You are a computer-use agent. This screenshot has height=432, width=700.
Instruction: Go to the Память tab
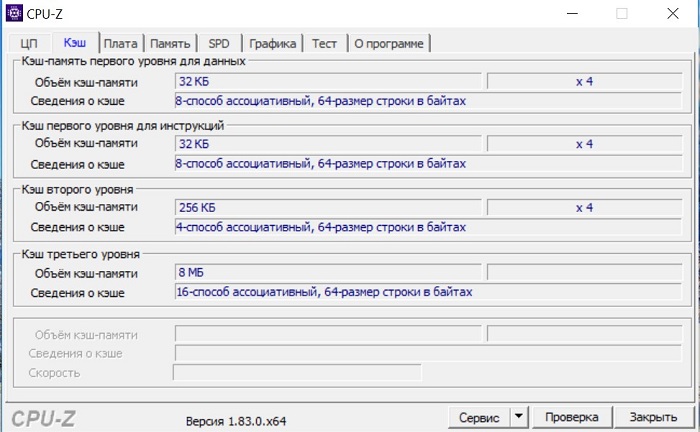point(170,43)
